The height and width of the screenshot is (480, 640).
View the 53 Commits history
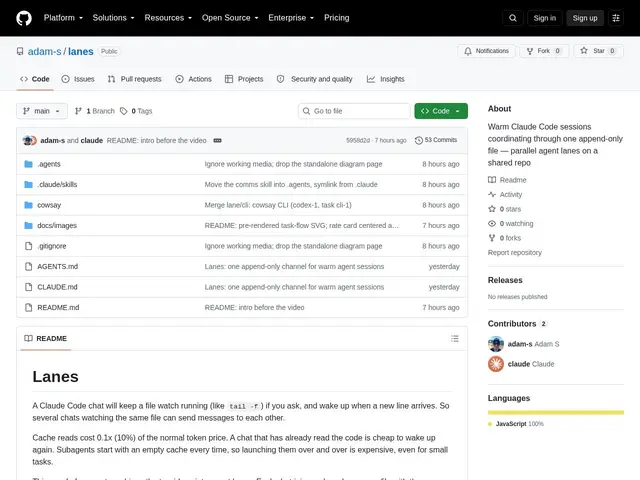436,140
